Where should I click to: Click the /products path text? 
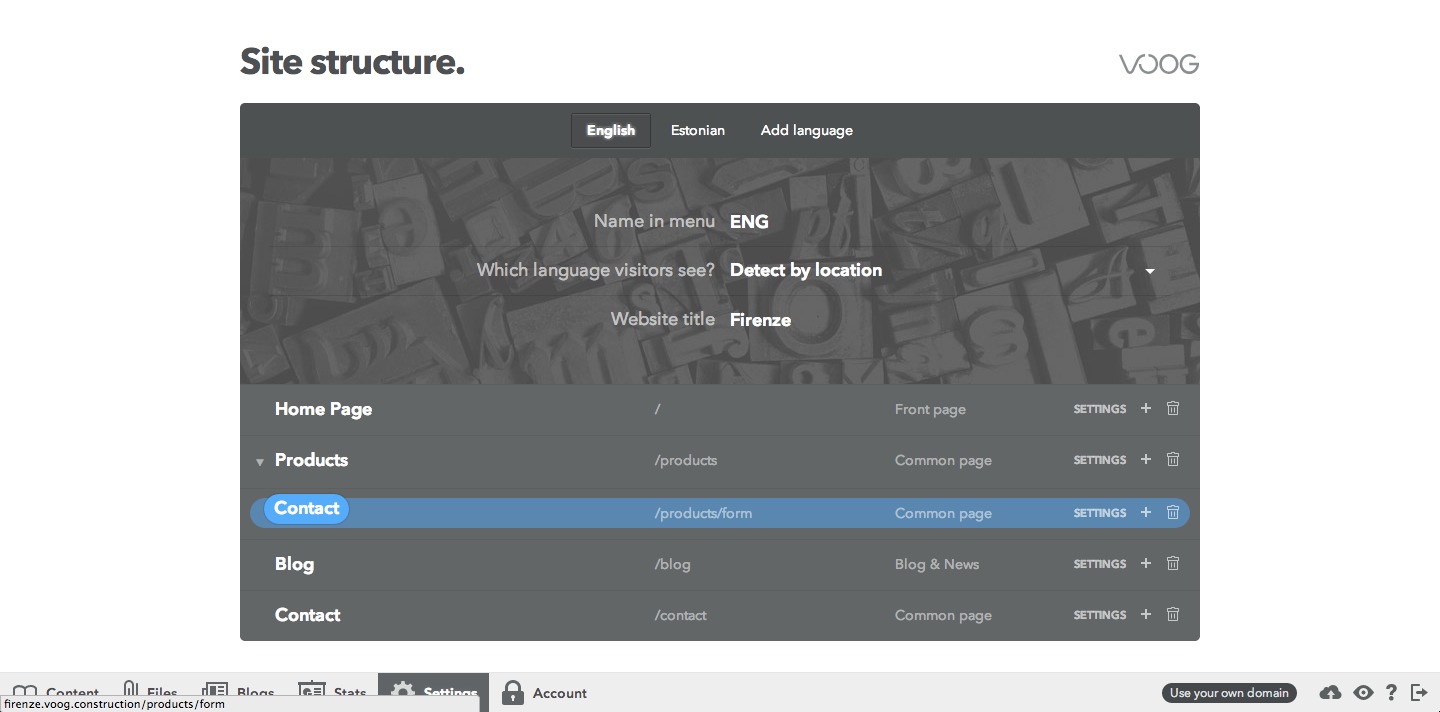686,461
